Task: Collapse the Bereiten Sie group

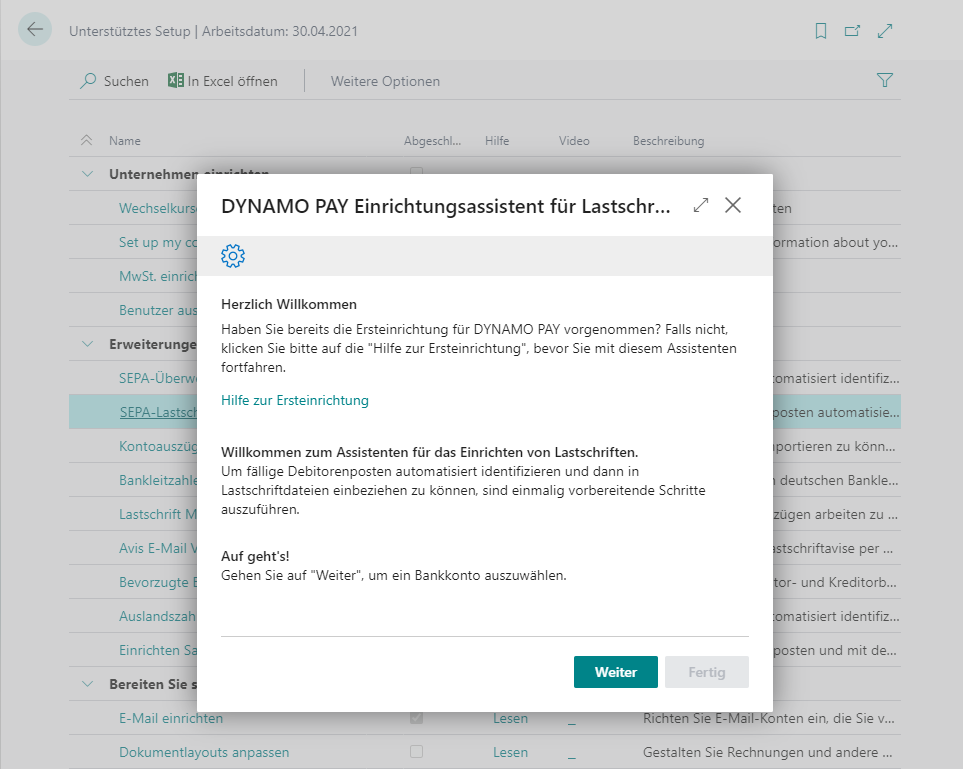Action: (x=88, y=684)
